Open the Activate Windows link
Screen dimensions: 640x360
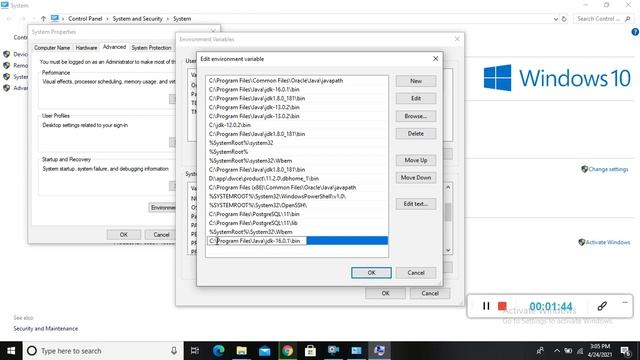[x=608, y=242]
